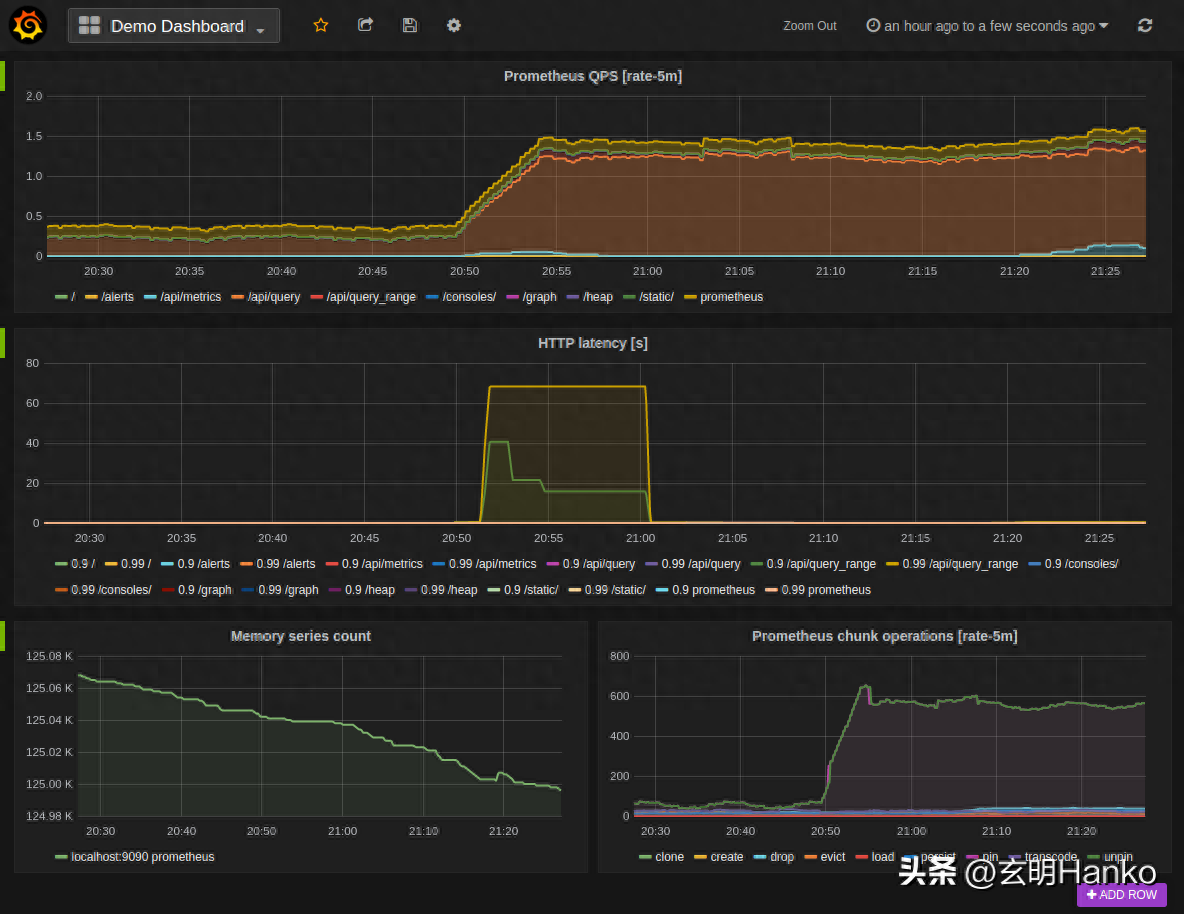This screenshot has height=914, width=1184.
Task: Click the ADD ROW button
Action: [x=1121, y=895]
